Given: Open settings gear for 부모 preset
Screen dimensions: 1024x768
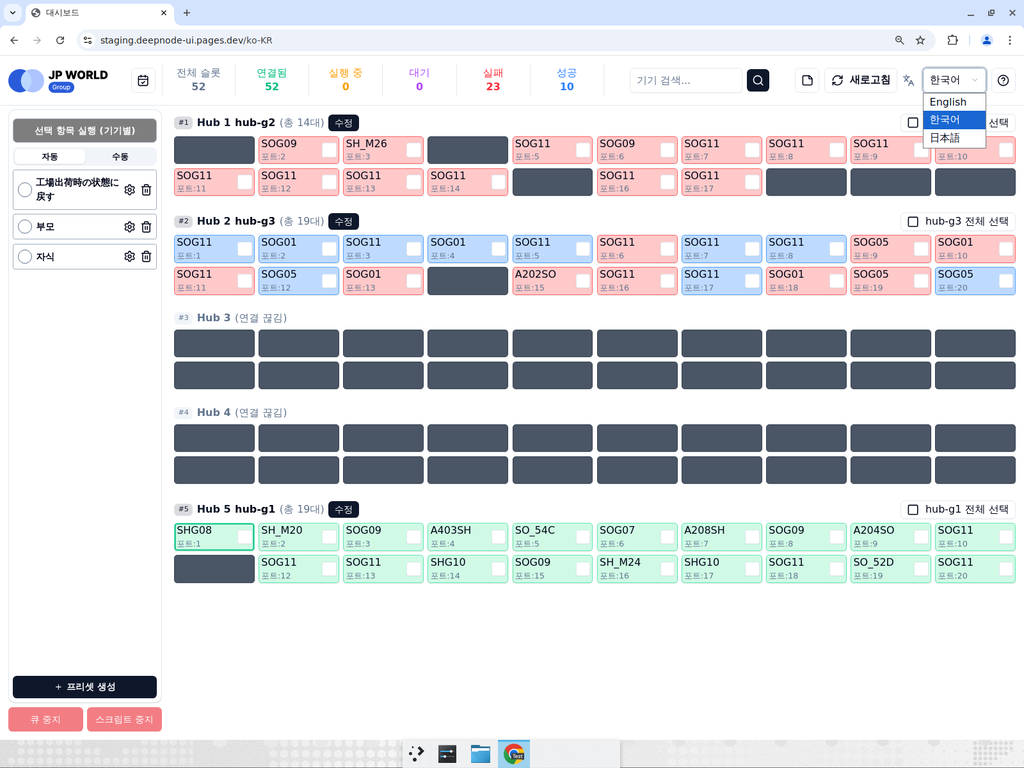Looking at the screenshot, I should pos(129,227).
